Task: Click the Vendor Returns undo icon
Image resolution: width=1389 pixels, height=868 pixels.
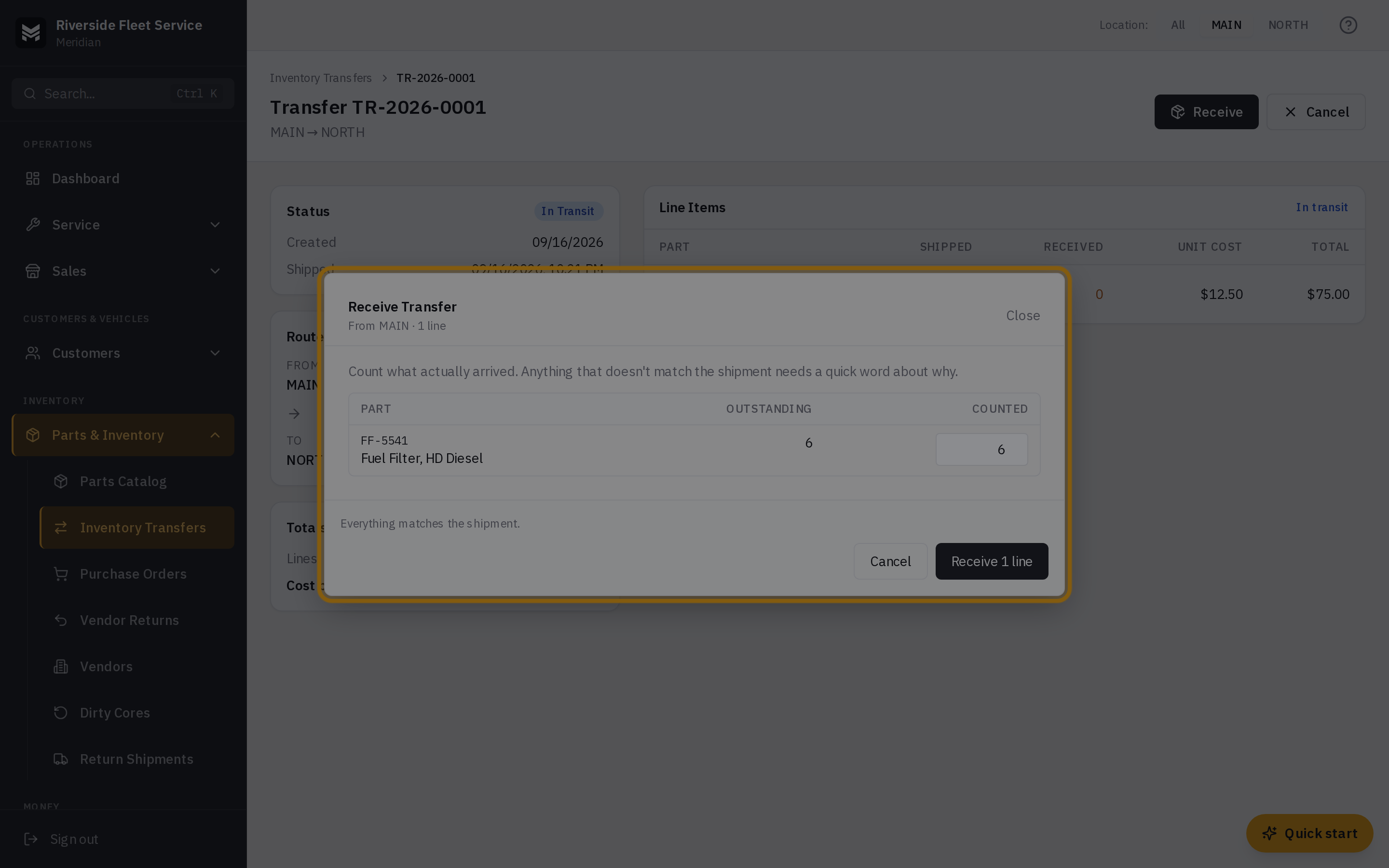Action: pos(61,620)
